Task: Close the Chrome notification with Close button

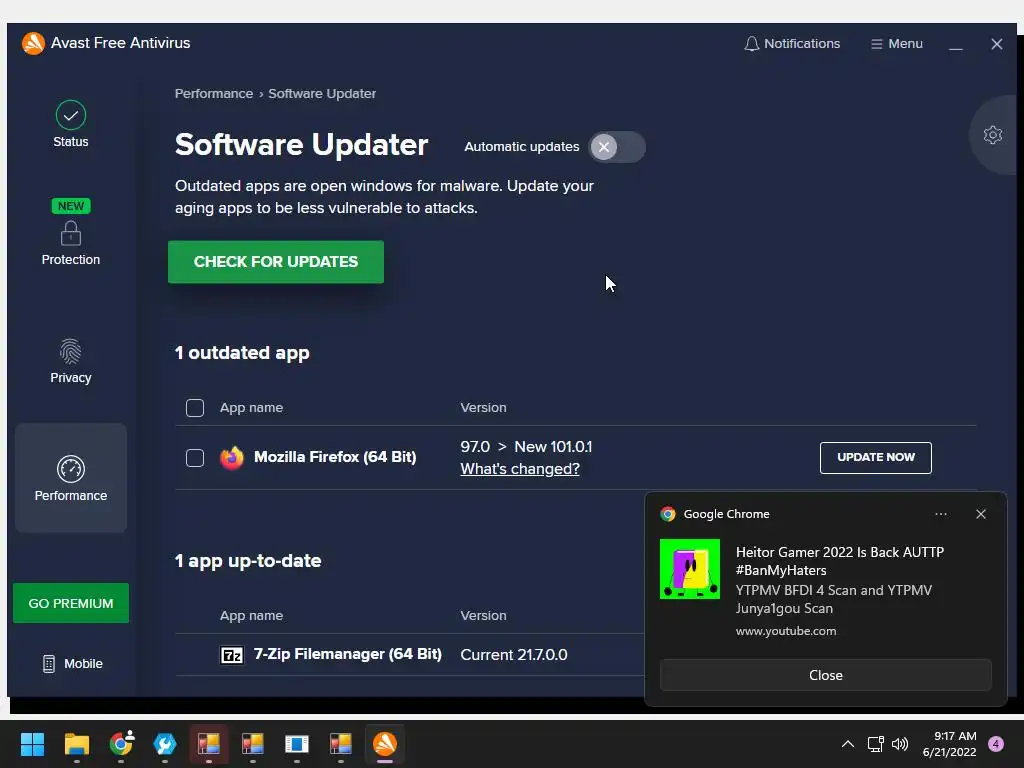Action: 825,675
